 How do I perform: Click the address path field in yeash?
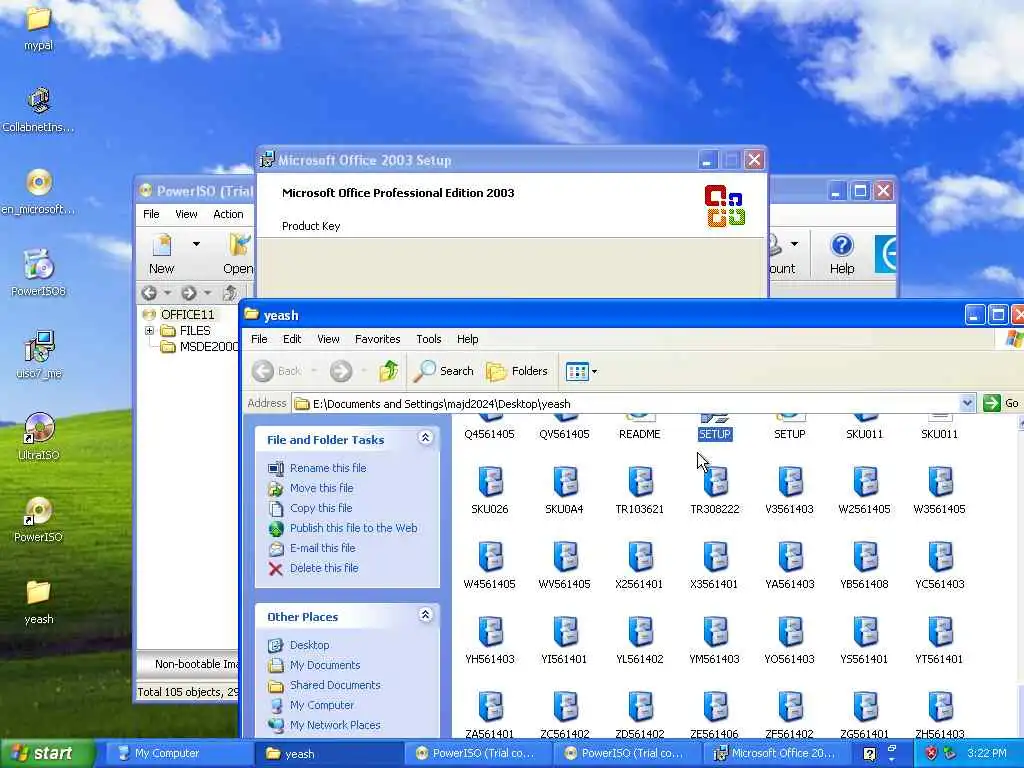point(626,404)
